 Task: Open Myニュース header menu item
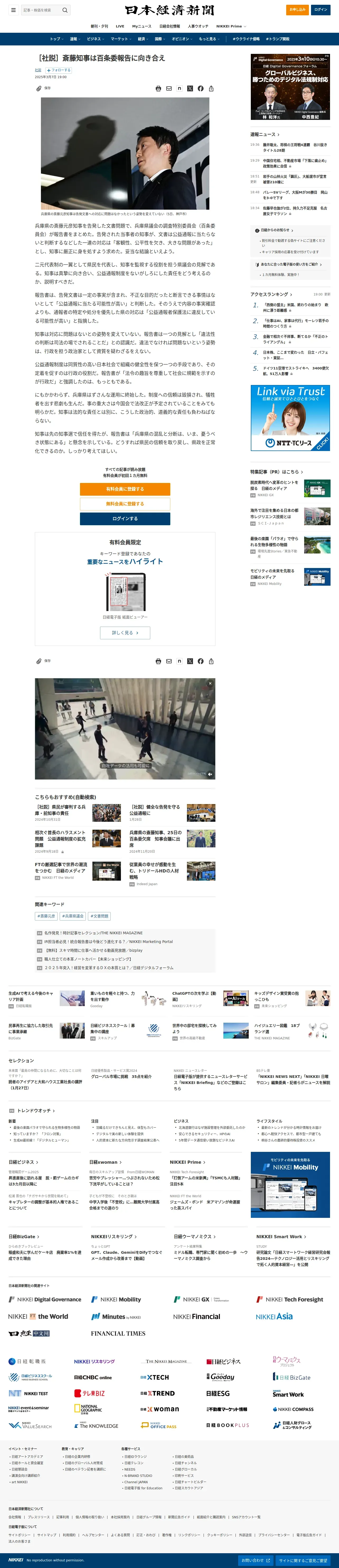[142, 26]
